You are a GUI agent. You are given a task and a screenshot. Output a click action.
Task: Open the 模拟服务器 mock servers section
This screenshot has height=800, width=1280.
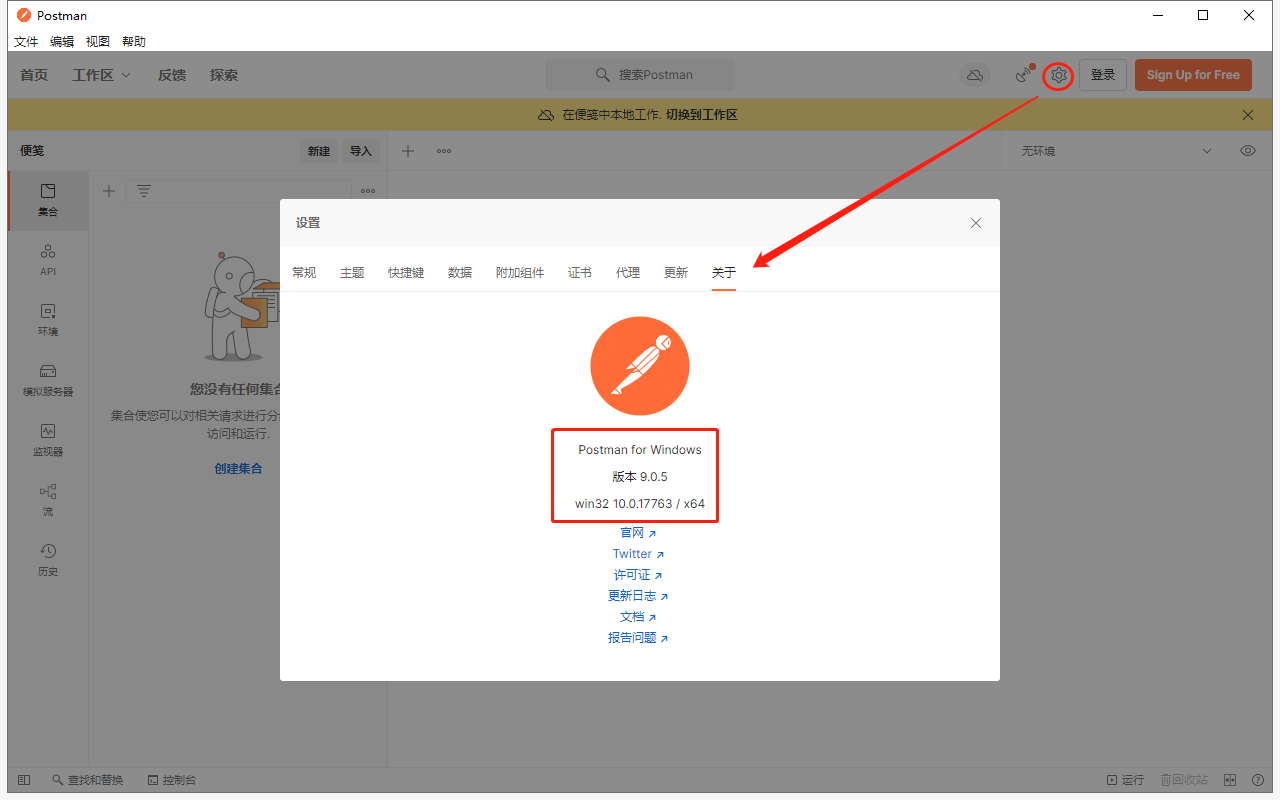click(x=48, y=380)
